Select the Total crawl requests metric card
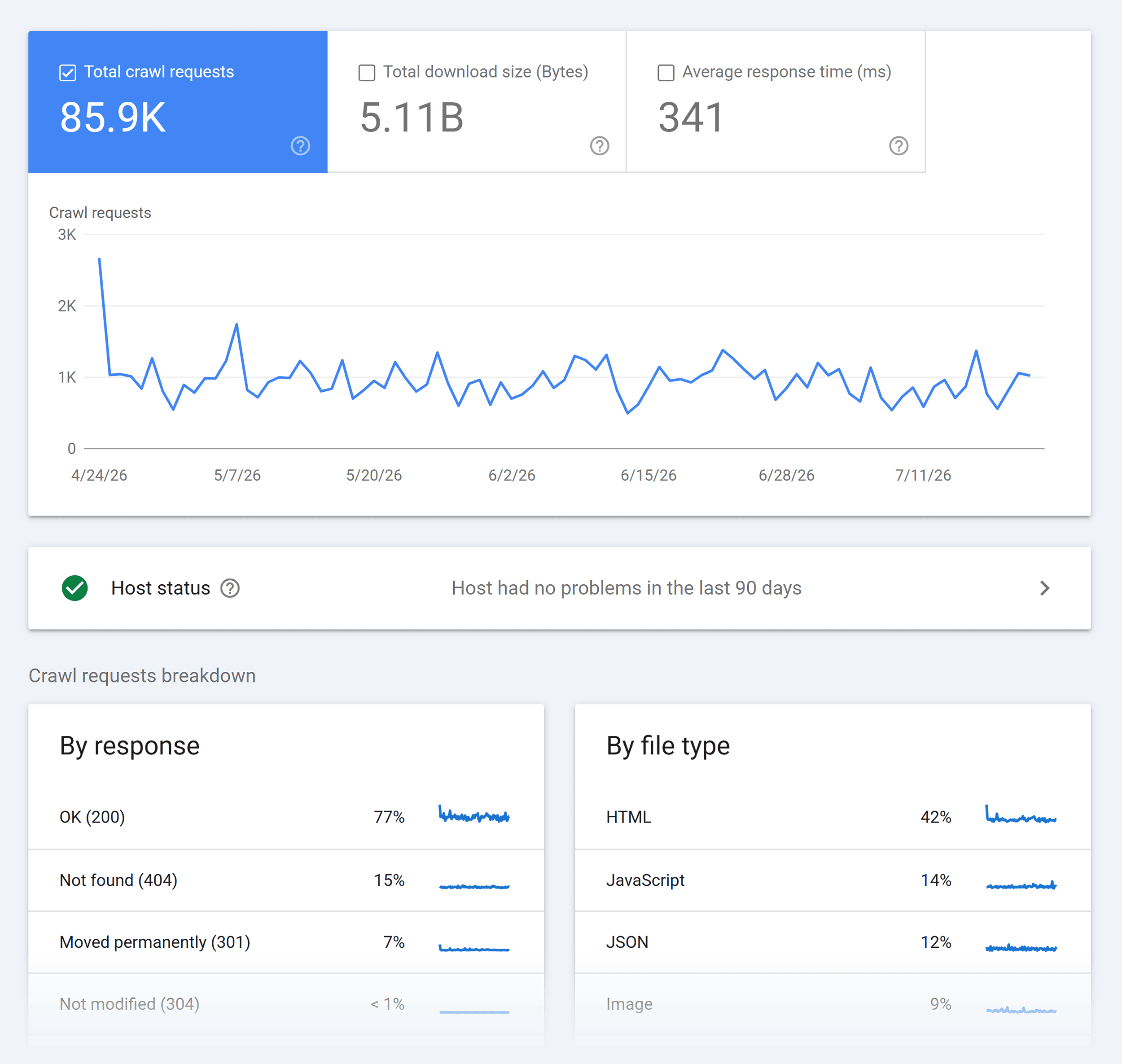The width and height of the screenshot is (1122, 1064). 178,101
